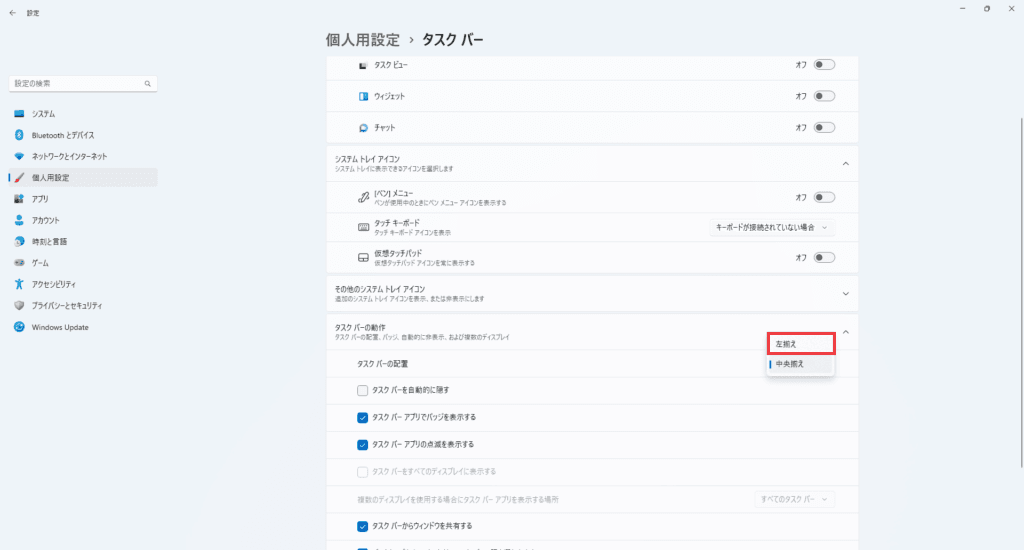Click the back arrow in the settings header

click(12, 13)
